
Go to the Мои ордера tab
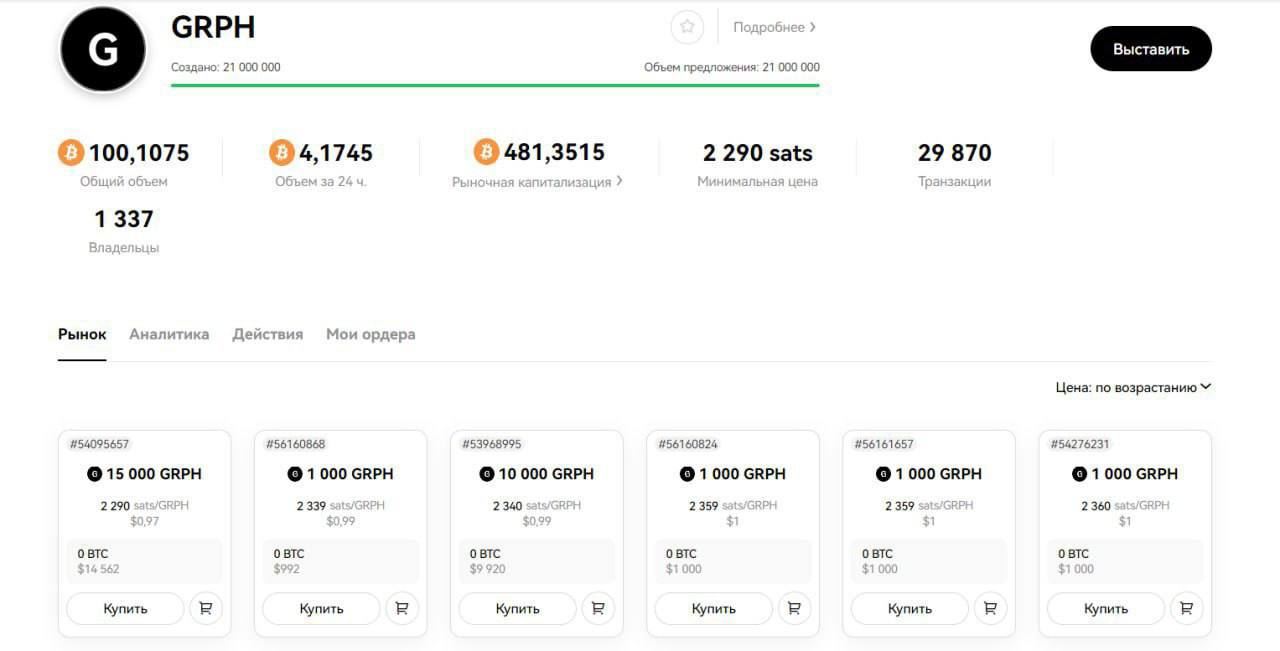tap(370, 334)
